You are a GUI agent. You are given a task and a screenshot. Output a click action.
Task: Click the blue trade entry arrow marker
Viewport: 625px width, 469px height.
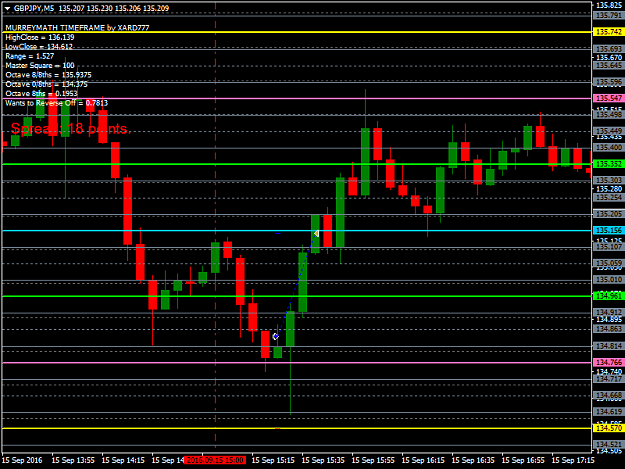point(275,337)
